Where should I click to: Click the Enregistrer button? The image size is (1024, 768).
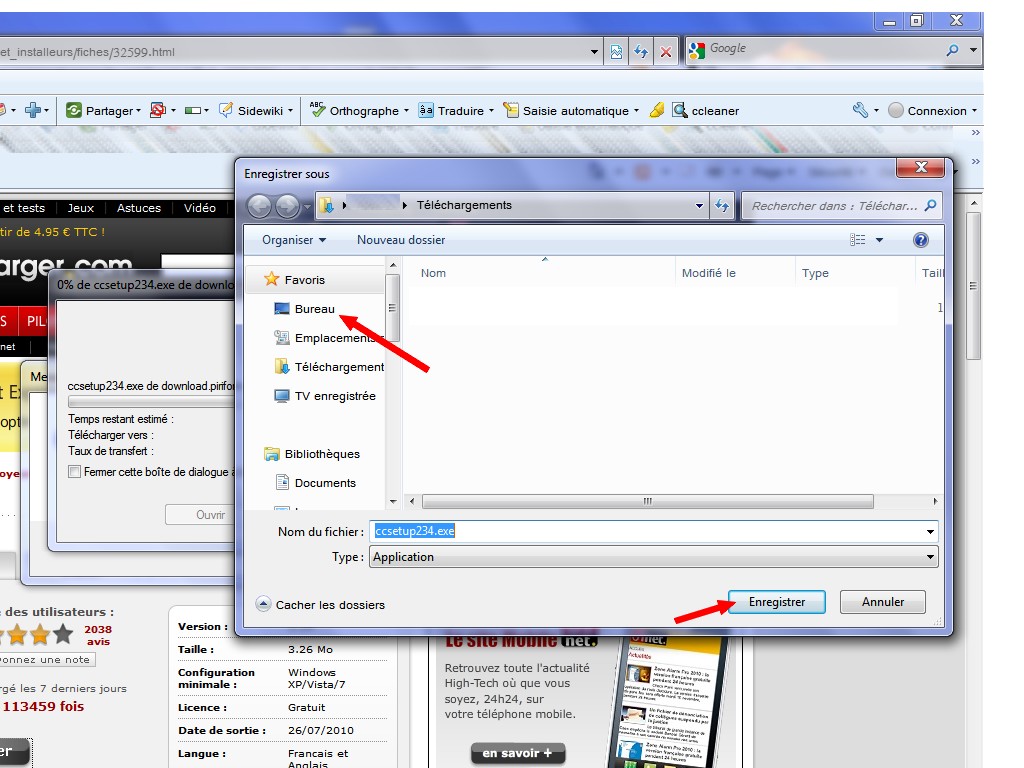[x=777, y=602]
